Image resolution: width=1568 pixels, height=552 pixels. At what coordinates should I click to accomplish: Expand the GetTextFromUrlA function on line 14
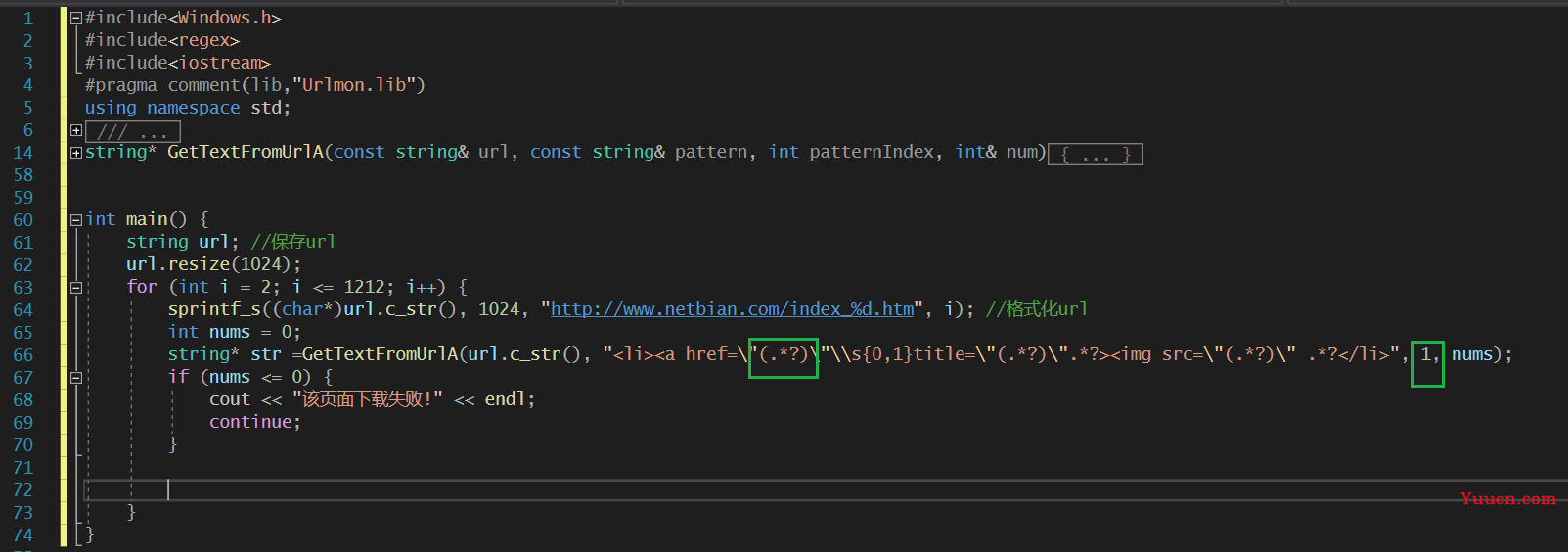click(76, 153)
